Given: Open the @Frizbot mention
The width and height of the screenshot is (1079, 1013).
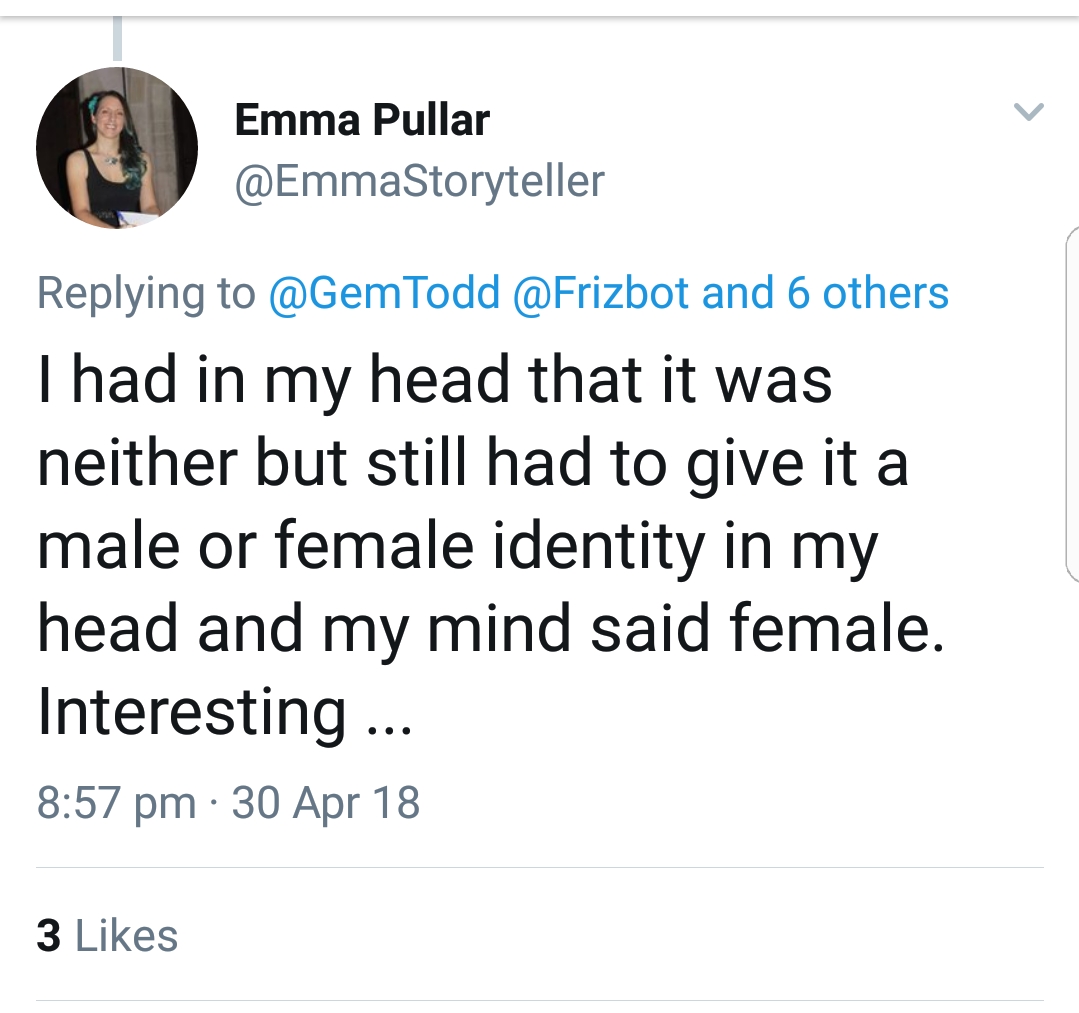Looking at the screenshot, I should pyautogui.click(x=601, y=293).
